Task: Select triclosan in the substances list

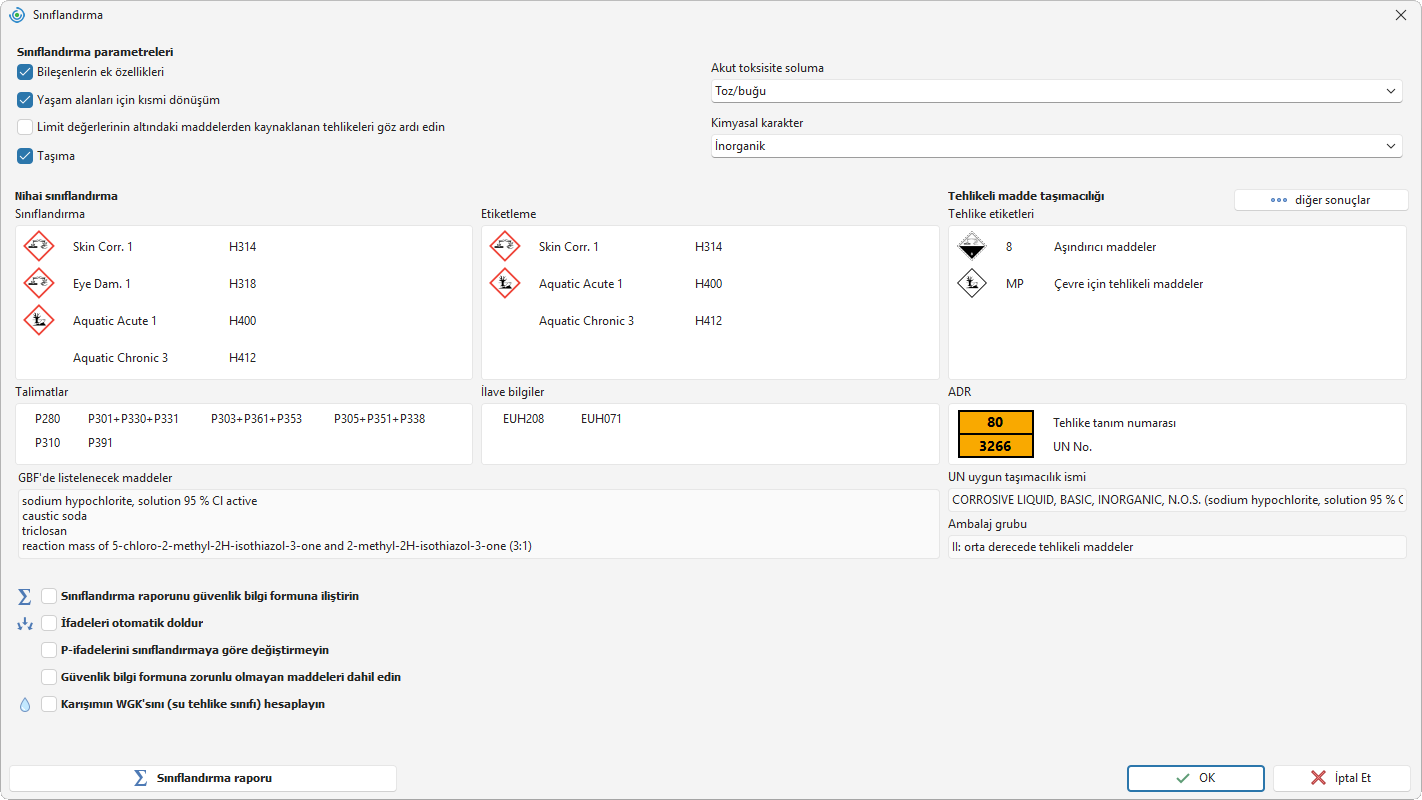Action: click(x=45, y=531)
